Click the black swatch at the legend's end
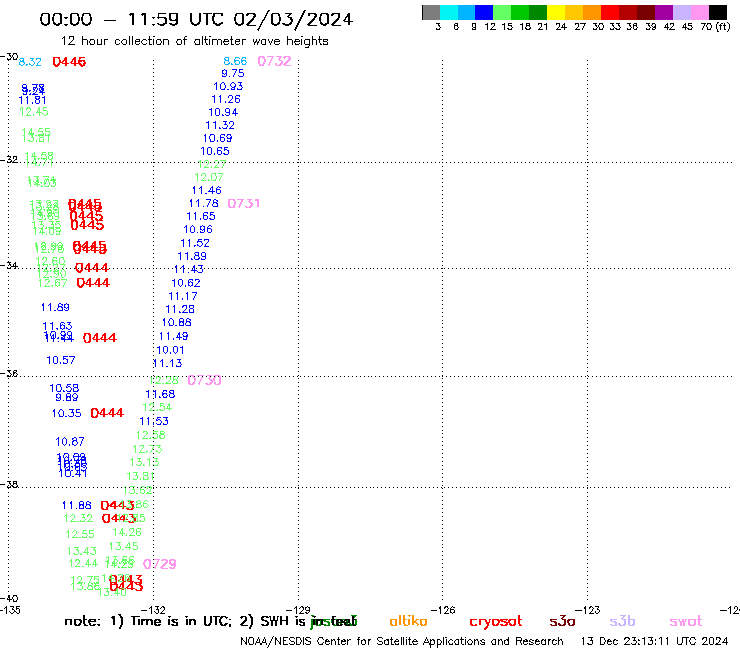Screen dimensions: 740x650 tap(717, 12)
